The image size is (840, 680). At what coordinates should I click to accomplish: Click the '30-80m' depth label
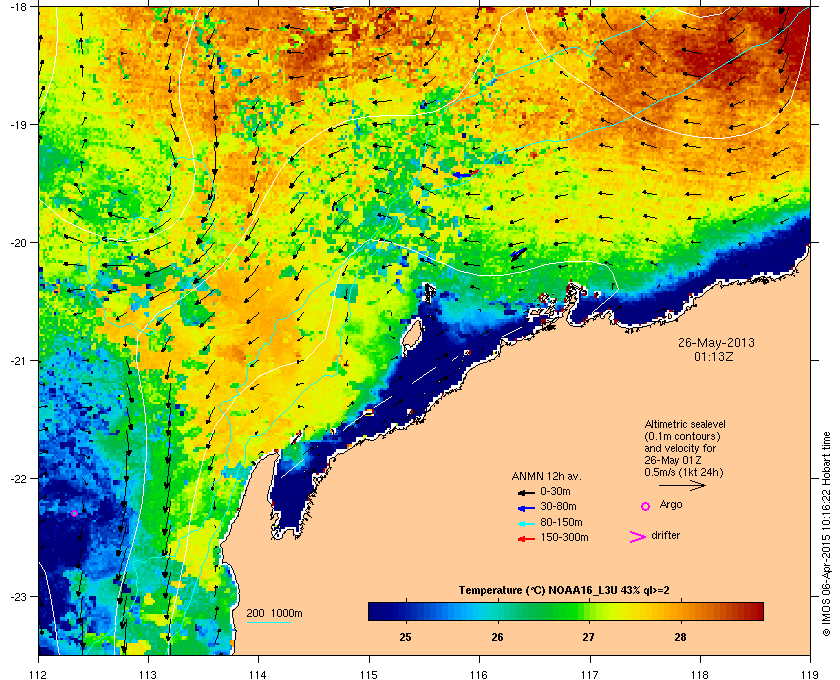[558, 506]
